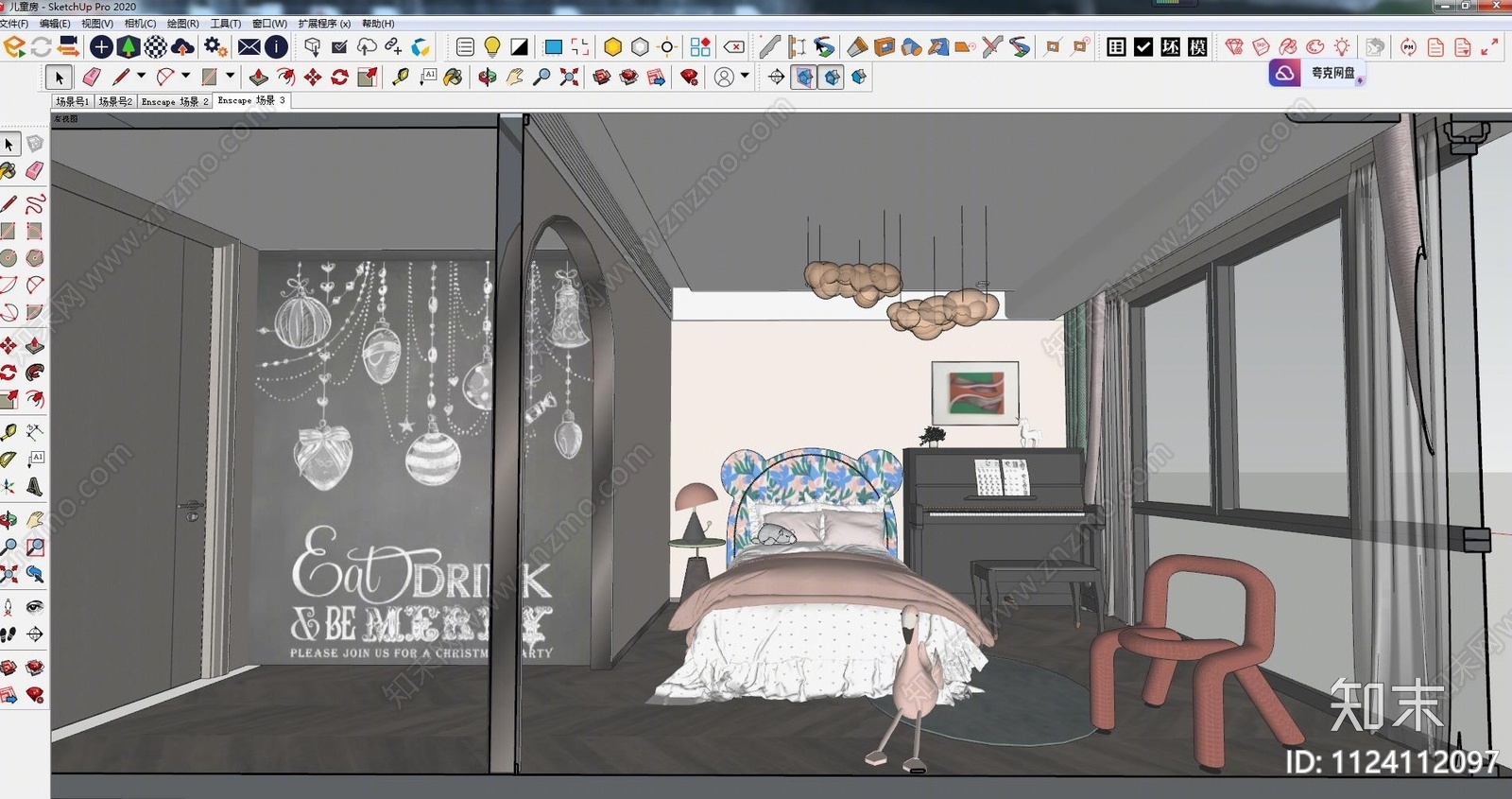1512x799 pixels.
Task: Click the red expand arrows icon
Action: point(1490,46)
